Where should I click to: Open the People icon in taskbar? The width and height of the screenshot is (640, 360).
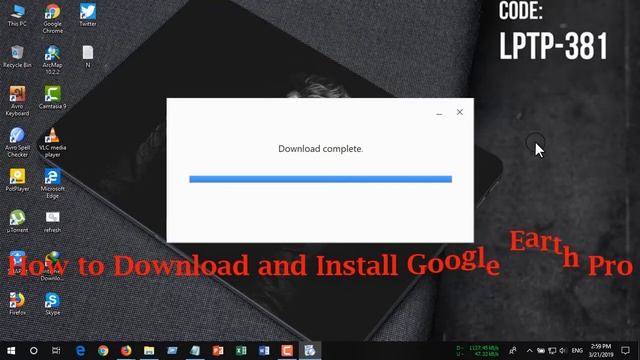(x=513, y=351)
